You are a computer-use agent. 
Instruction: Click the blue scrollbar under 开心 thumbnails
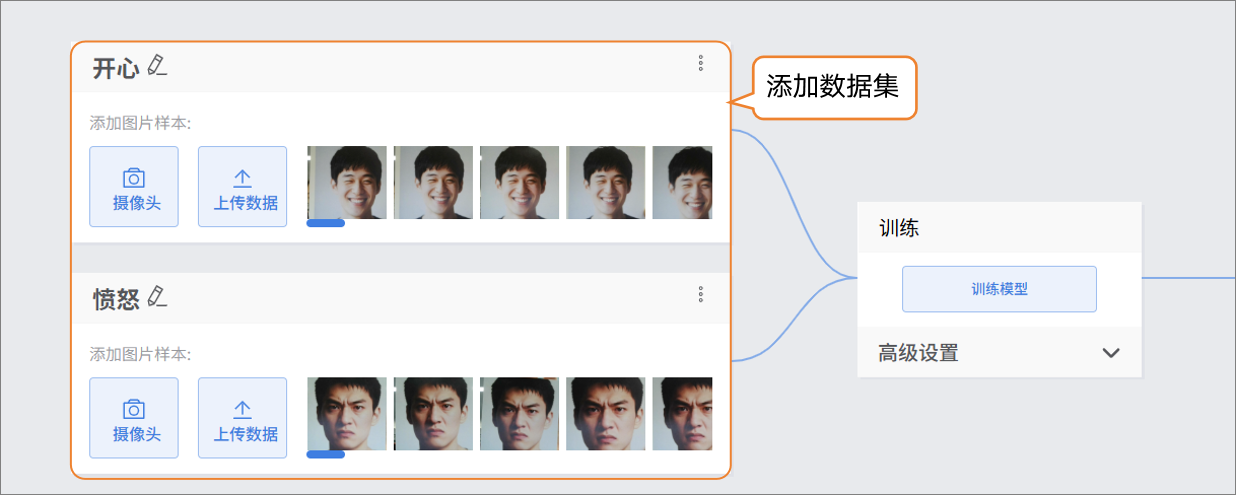(325, 223)
